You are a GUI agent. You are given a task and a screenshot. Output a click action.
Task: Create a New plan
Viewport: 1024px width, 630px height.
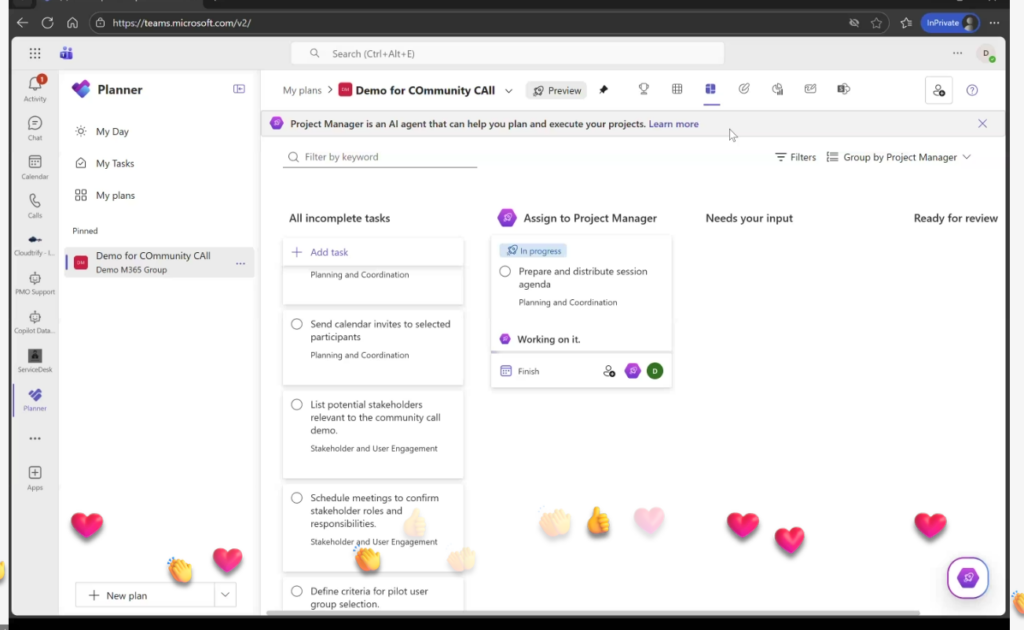[145, 595]
